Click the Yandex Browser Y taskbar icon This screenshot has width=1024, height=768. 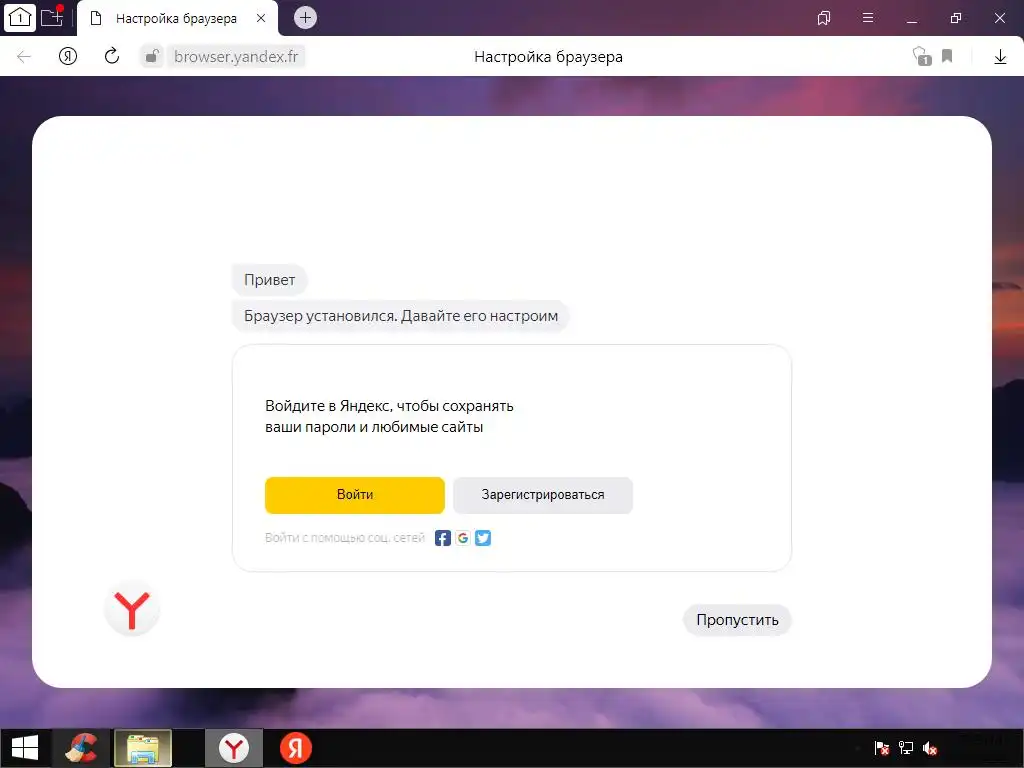pos(234,748)
